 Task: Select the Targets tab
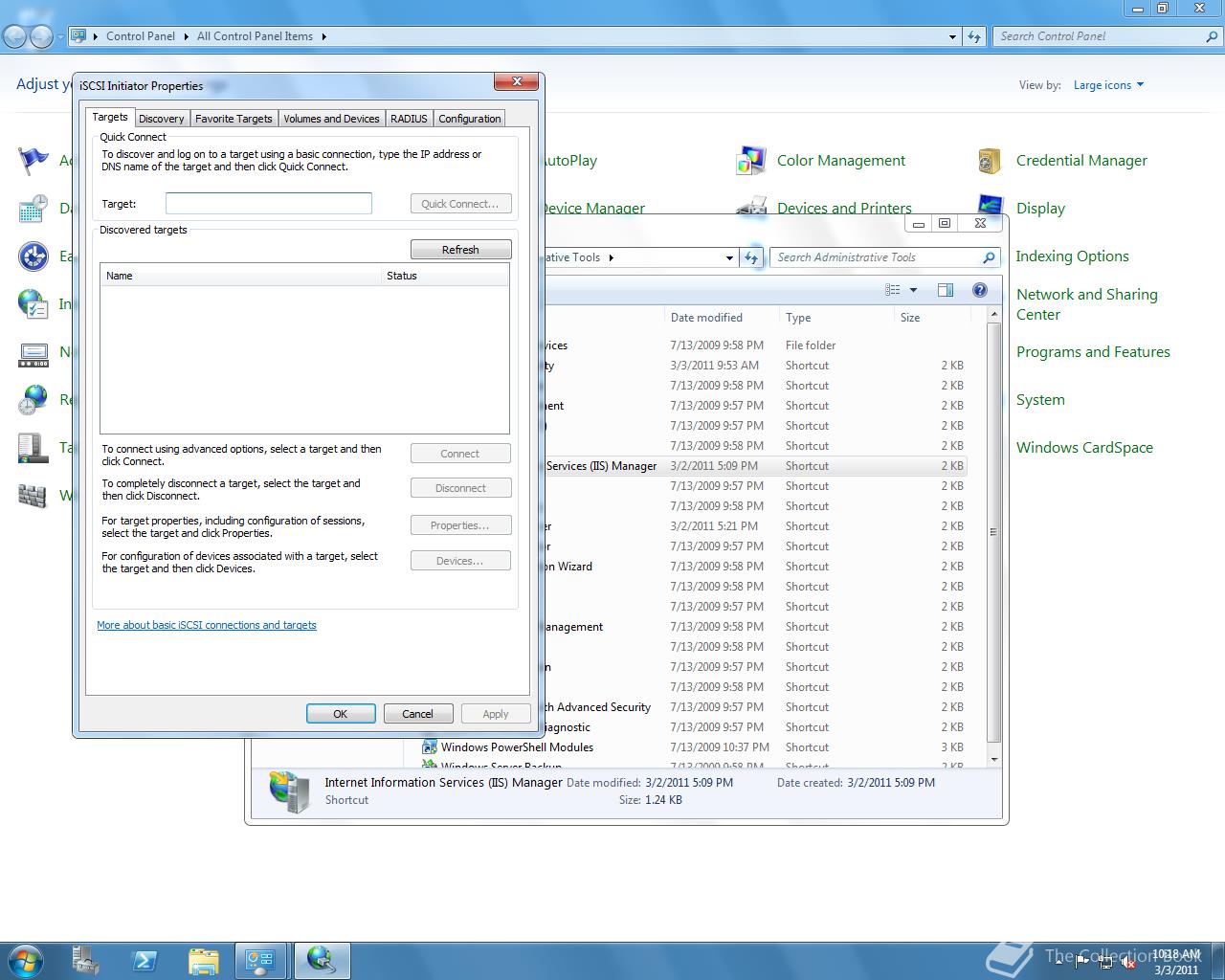(110, 117)
